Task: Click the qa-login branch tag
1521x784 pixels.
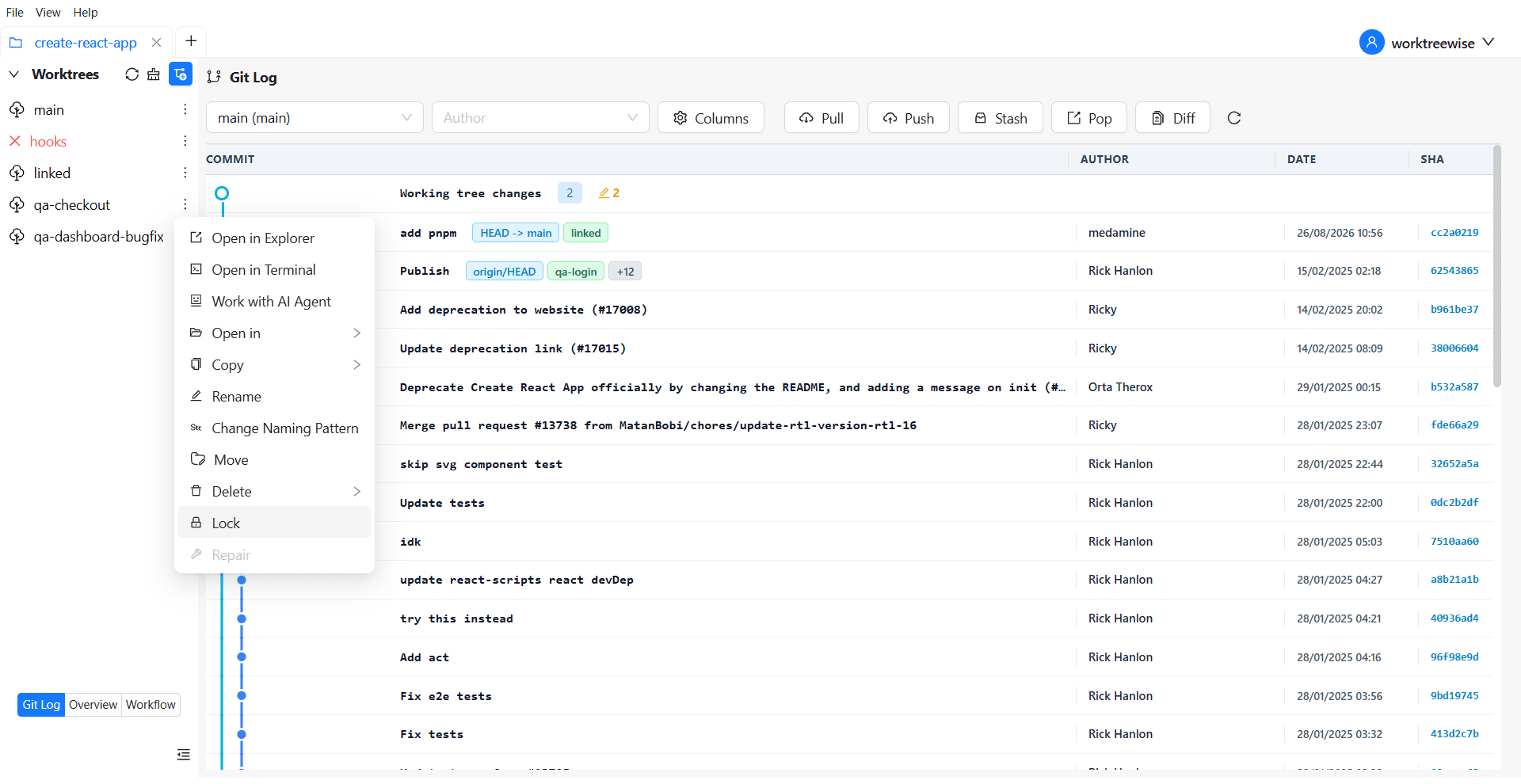Action: click(576, 272)
